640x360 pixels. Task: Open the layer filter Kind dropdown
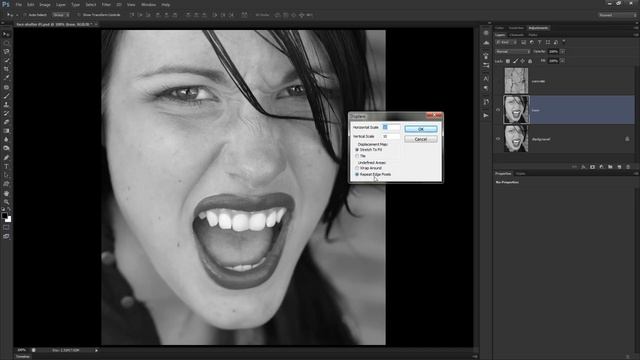(506, 42)
